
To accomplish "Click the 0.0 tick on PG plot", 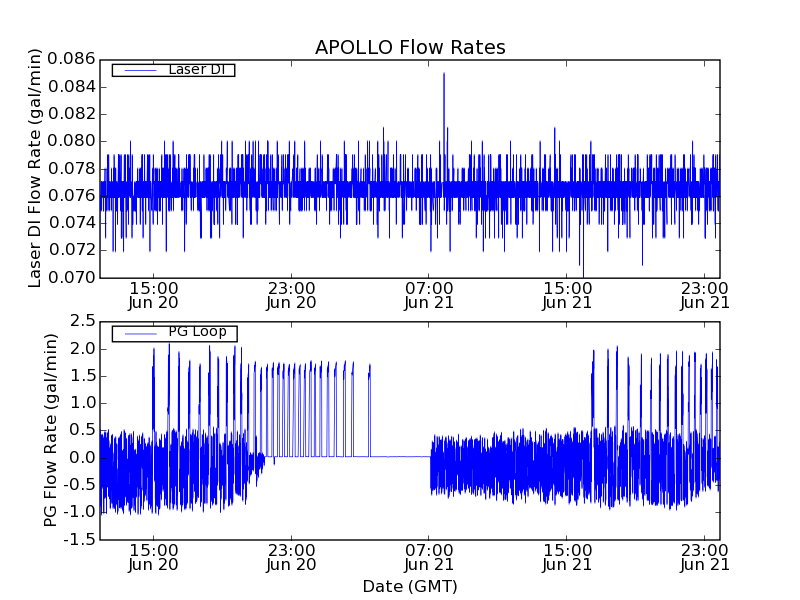I will [x=83, y=458].
